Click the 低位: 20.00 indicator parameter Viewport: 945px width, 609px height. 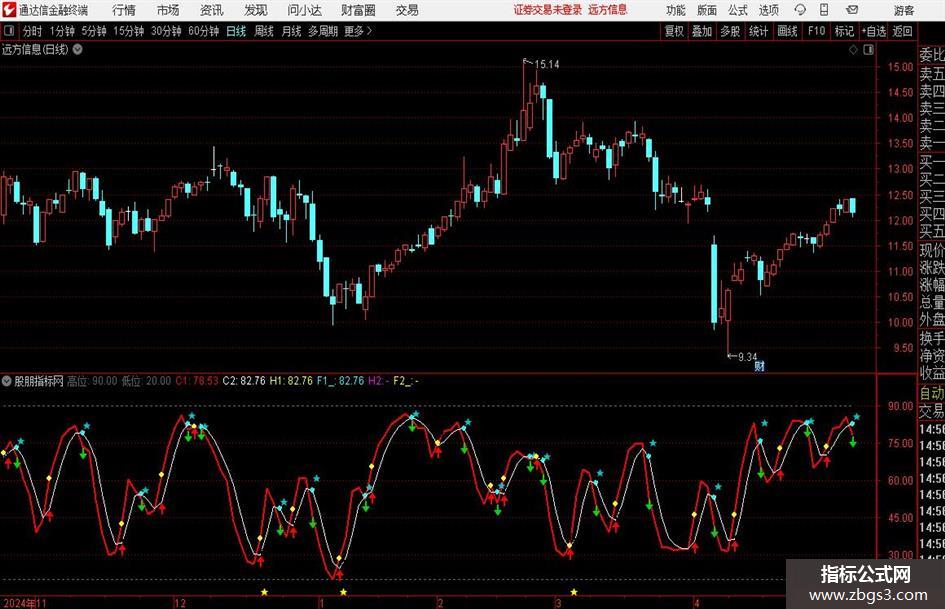(146, 381)
